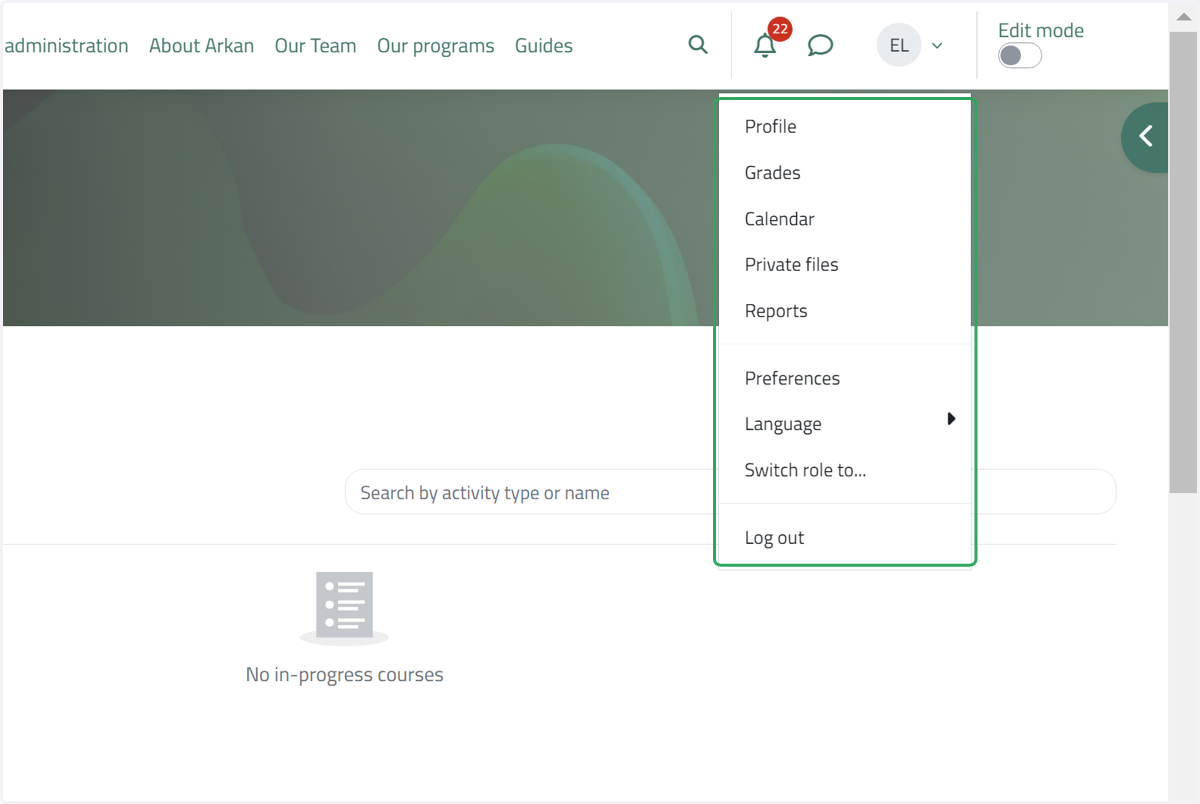Viewport: 1200px width, 804px height.
Task: Collapse user menu via chevron beside EL
Action: [937, 46]
